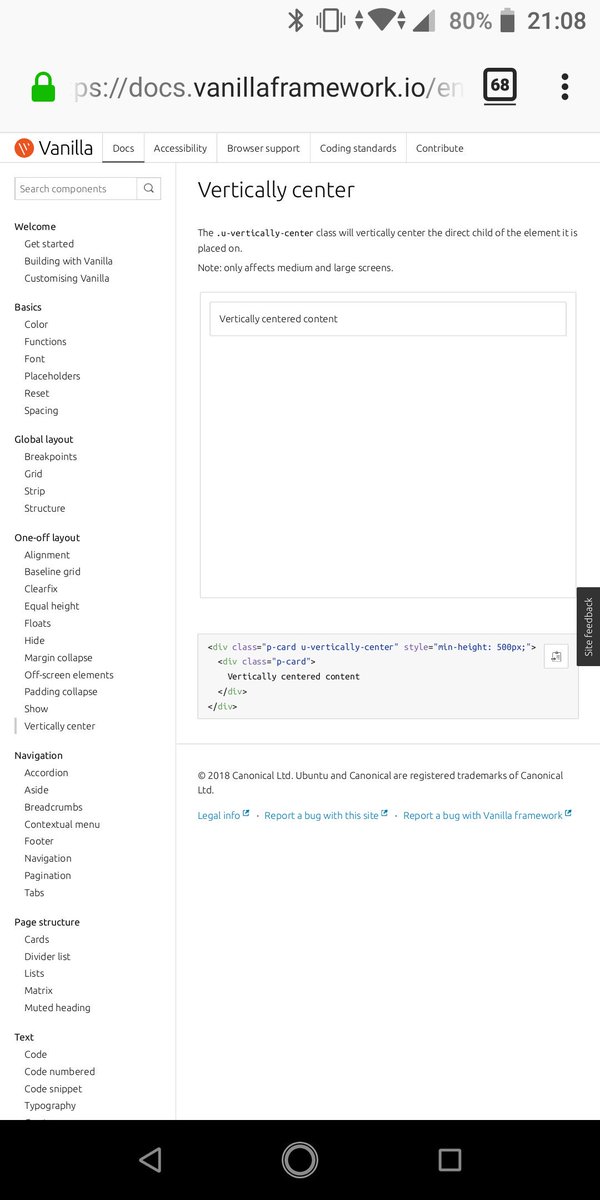Open Report a bug with Vanilla framework
This screenshot has width=600, height=1200.
click(x=487, y=815)
